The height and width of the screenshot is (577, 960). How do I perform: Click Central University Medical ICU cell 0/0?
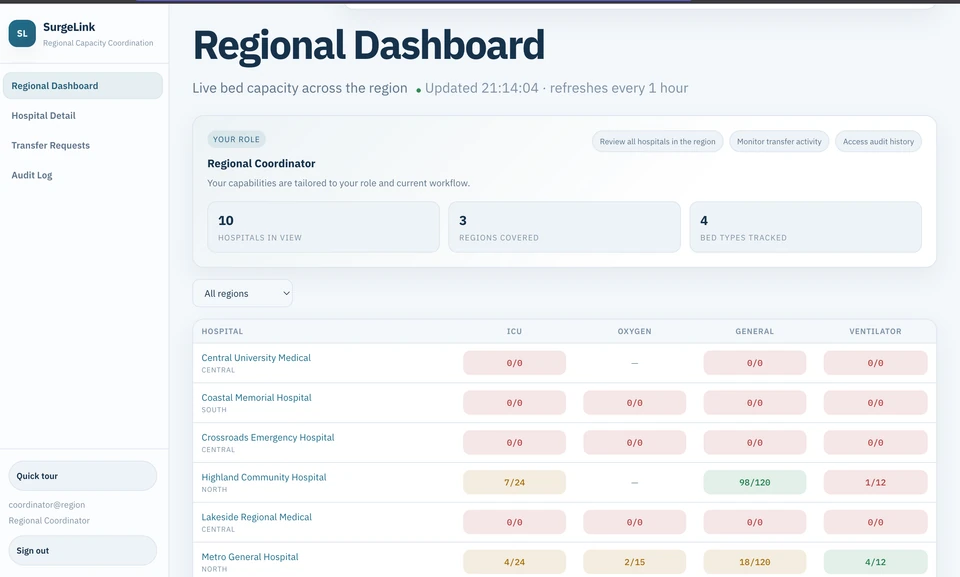tap(514, 363)
